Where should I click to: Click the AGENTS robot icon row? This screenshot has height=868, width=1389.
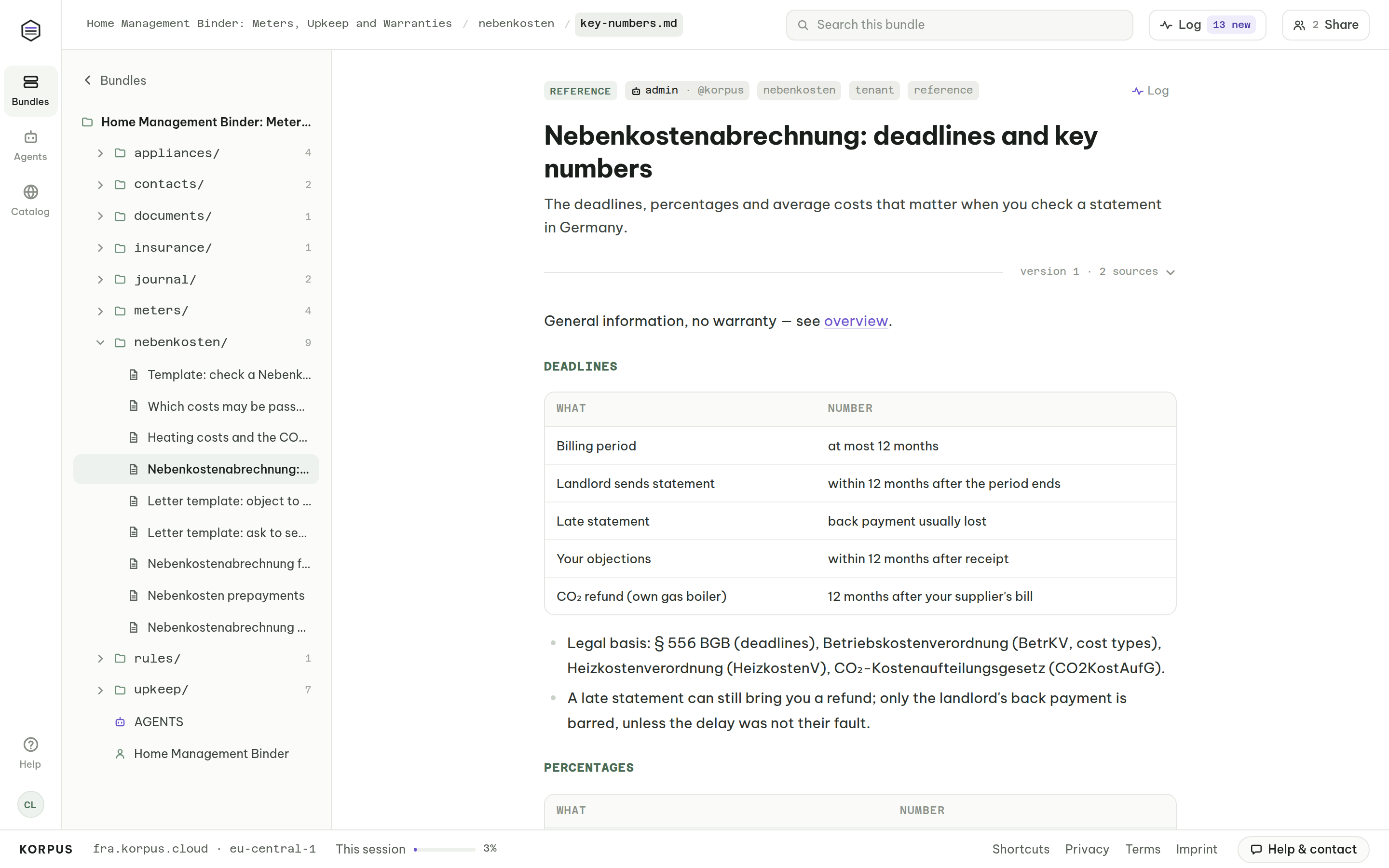(196, 721)
